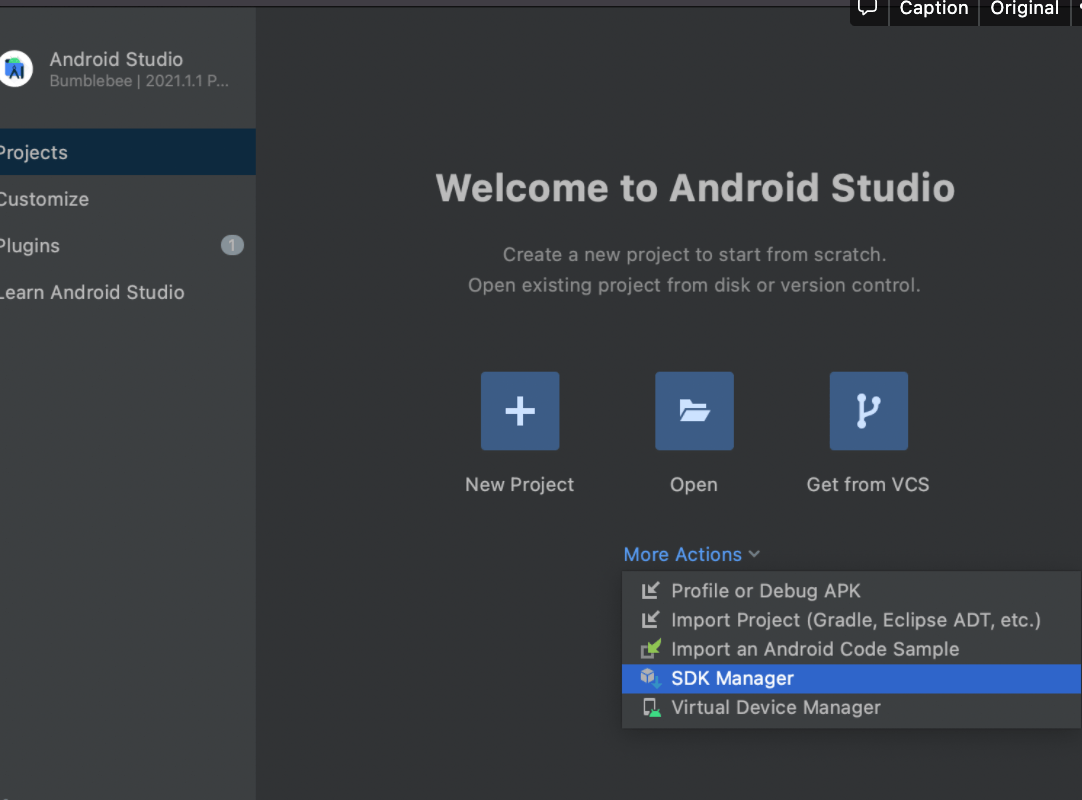Click the Original button
Screen dimensions: 1082x800
(x=1024, y=9)
